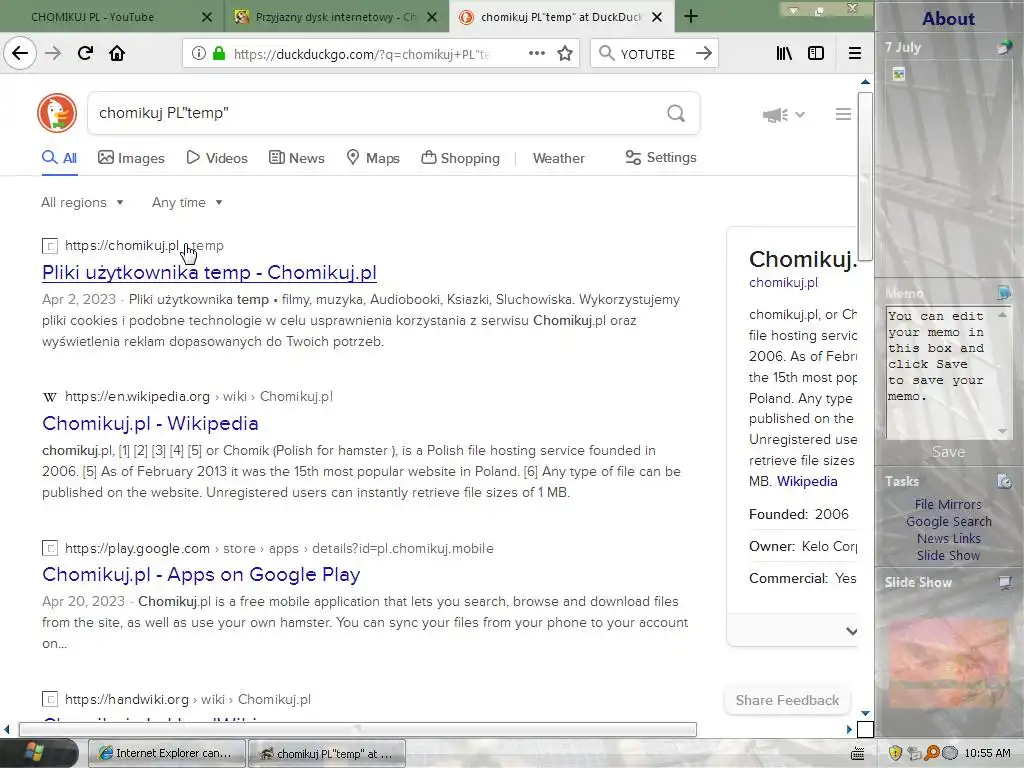Screen dimensions: 1024x768
Task: Click inside the memo text box
Action: pyautogui.click(x=941, y=372)
